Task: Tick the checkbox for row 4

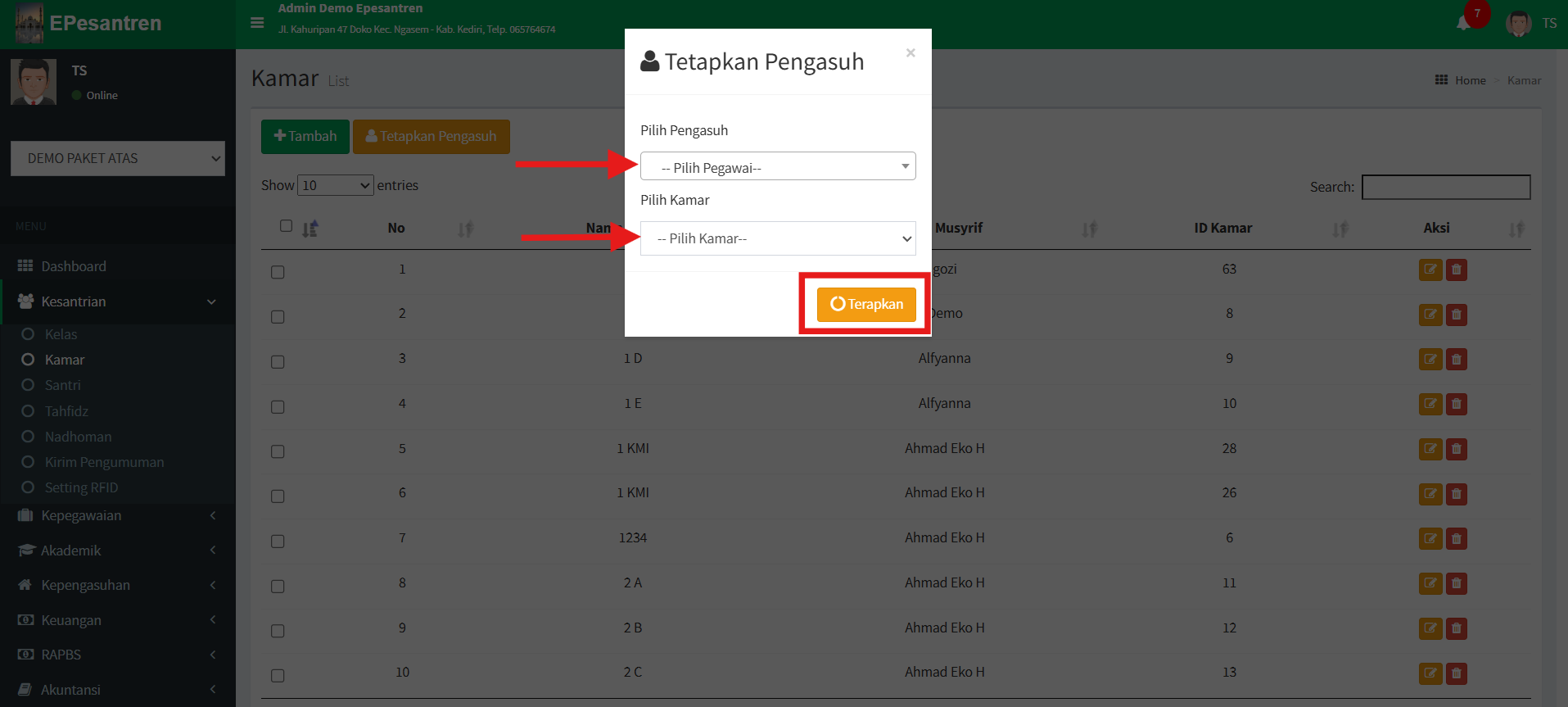Action: [x=278, y=407]
